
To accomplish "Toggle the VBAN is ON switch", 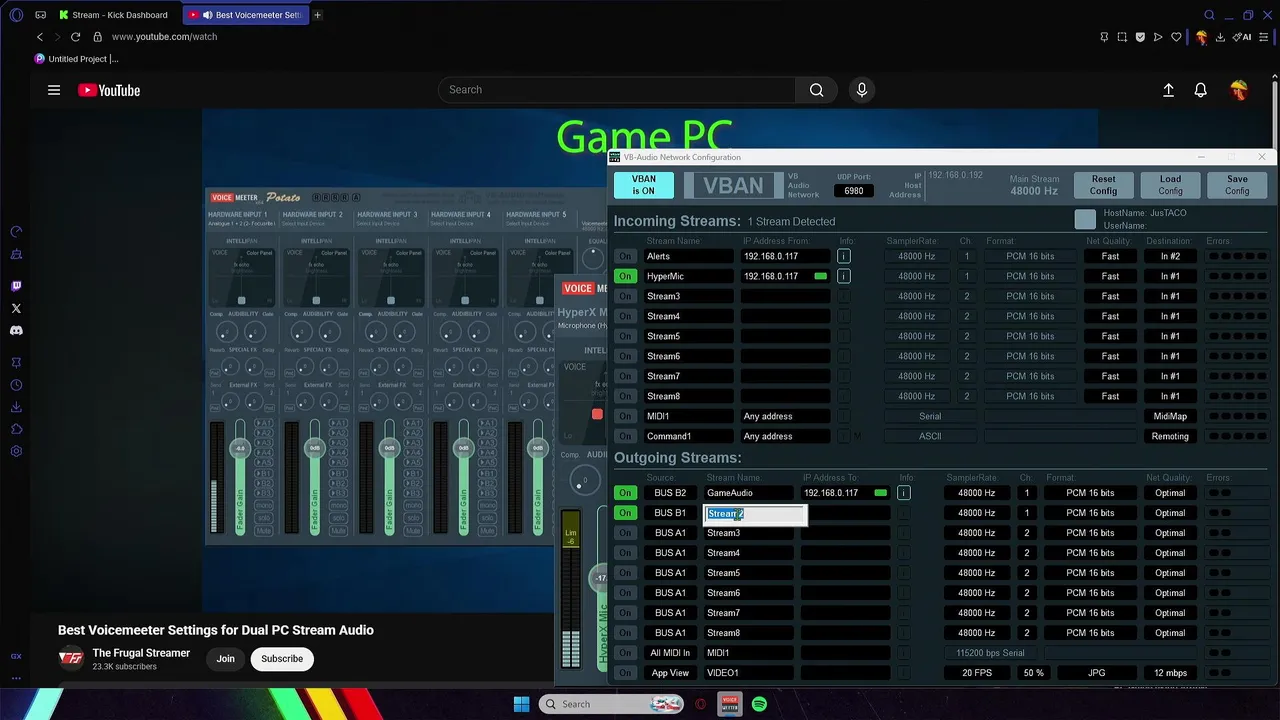I will tap(643, 185).
